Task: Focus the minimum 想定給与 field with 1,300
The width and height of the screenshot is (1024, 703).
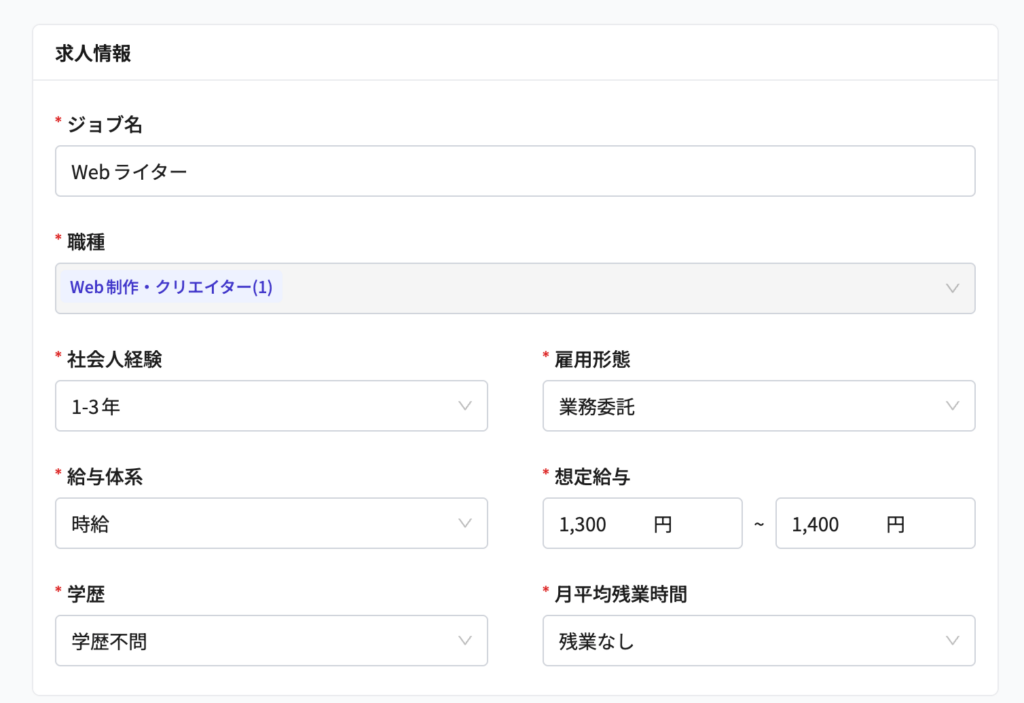Action: click(x=600, y=524)
